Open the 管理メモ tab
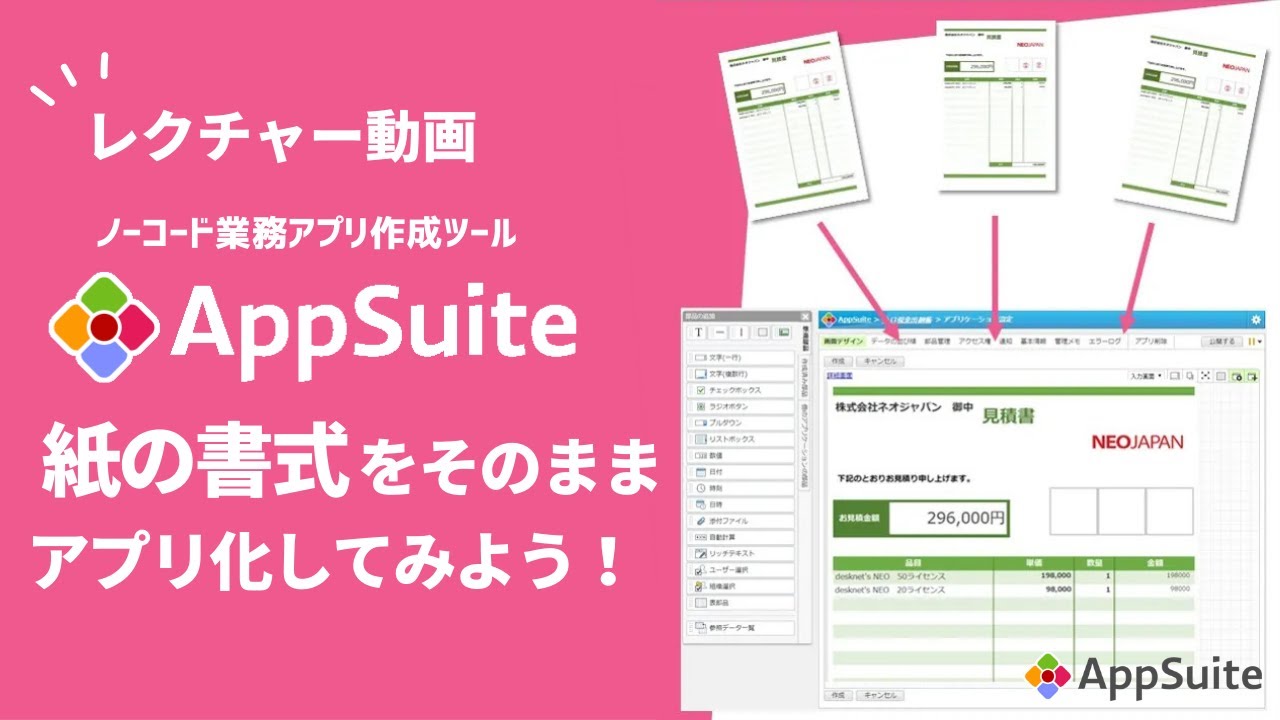 1067,341
